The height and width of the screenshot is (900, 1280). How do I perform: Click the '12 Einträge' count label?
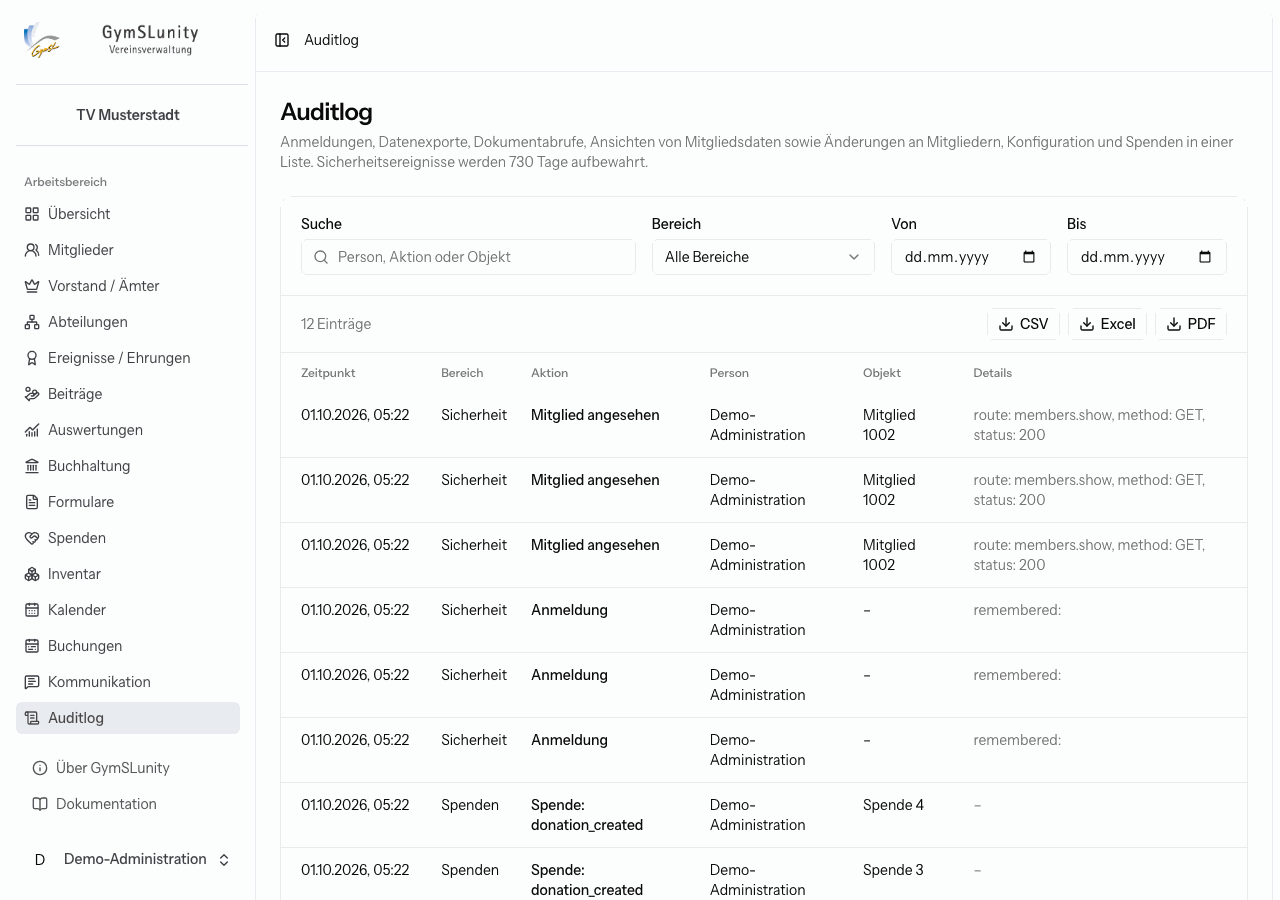click(x=336, y=324)
